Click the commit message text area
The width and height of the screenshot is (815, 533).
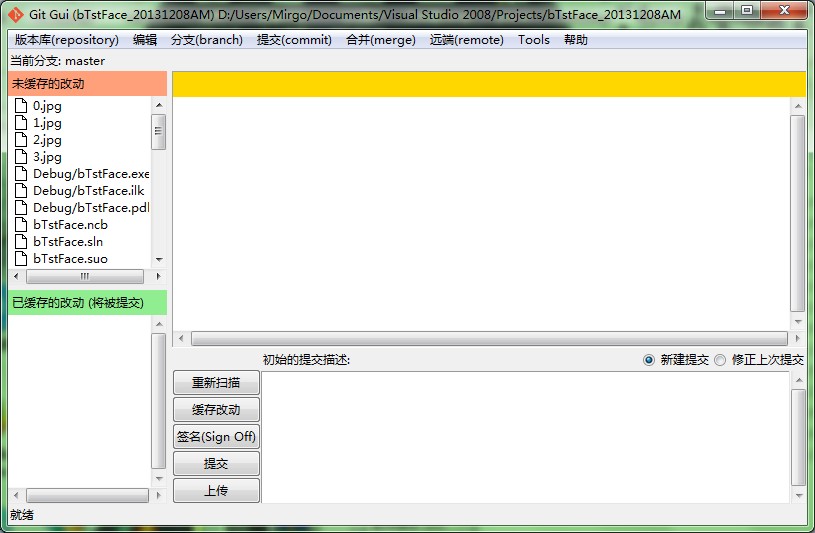pos(525,437)
